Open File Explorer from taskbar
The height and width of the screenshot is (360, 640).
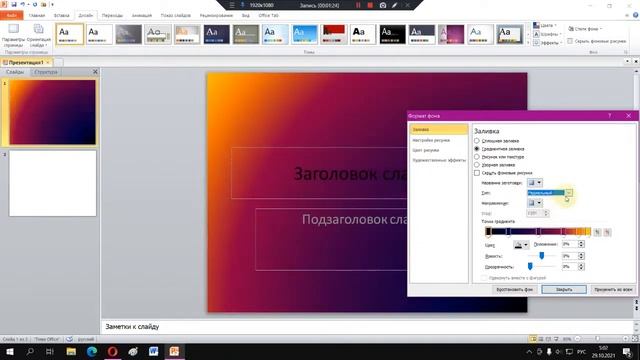(x=71, y=351)
